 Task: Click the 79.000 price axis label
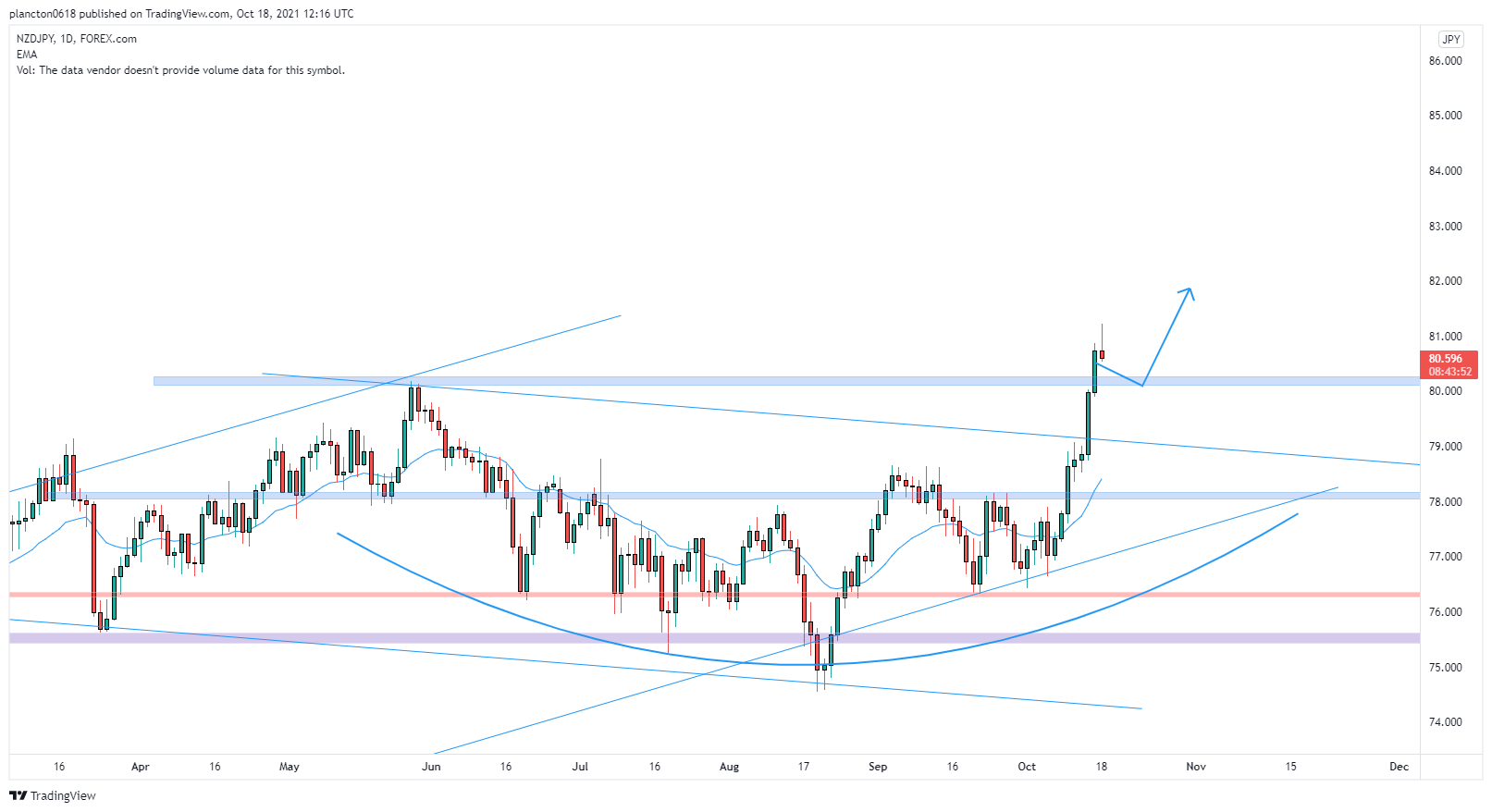[1446, 447]
